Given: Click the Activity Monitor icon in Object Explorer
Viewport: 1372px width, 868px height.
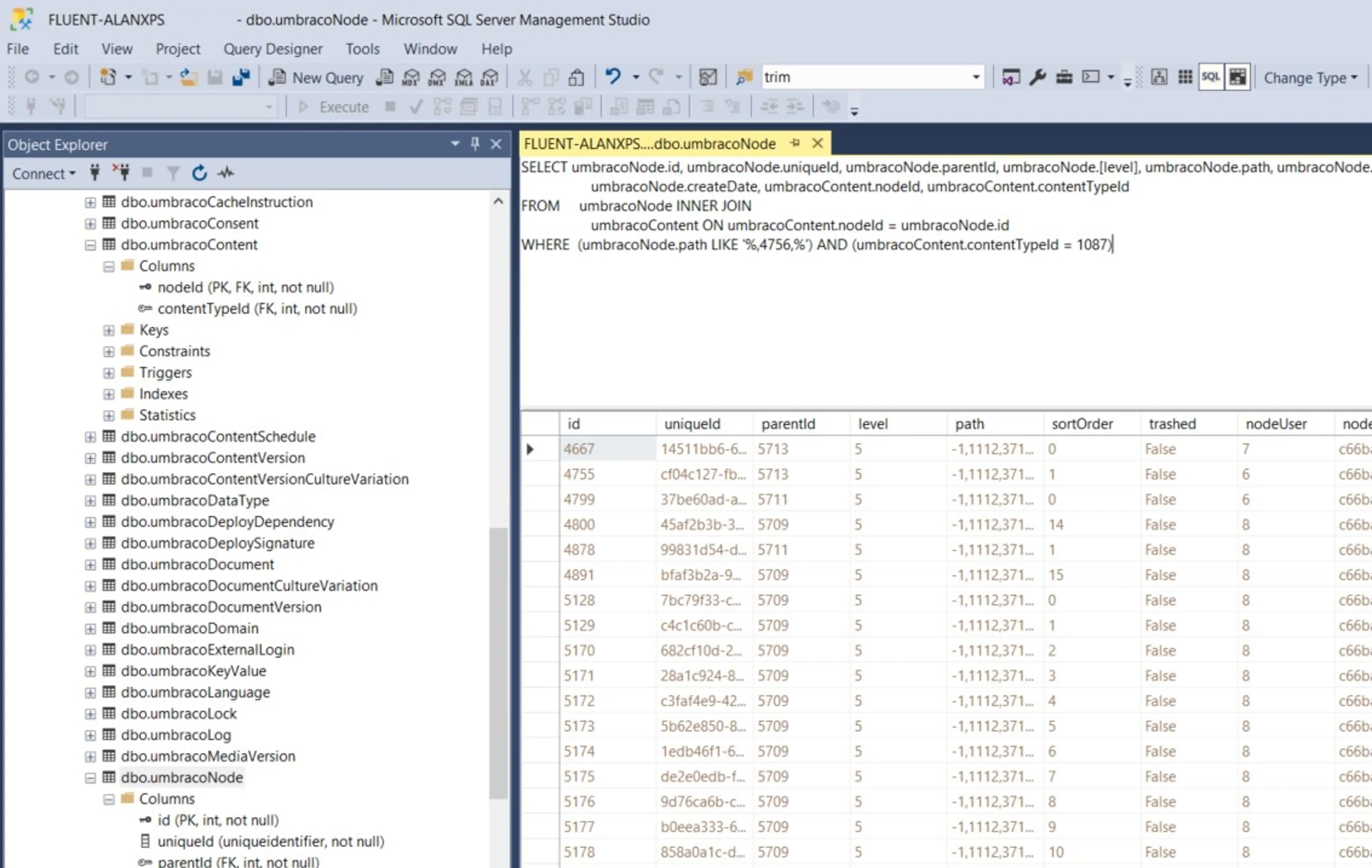Looking at the screenshot, I should pos(225,173).
